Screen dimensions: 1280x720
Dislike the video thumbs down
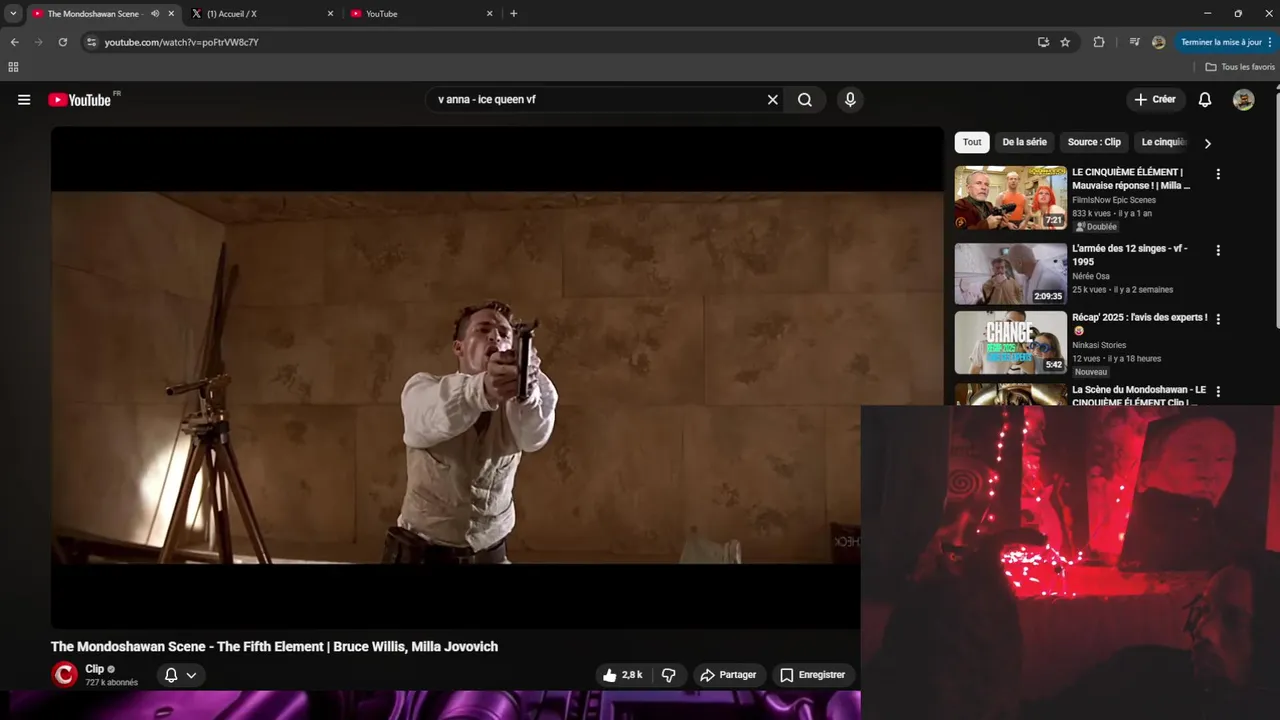click(669, 675)
